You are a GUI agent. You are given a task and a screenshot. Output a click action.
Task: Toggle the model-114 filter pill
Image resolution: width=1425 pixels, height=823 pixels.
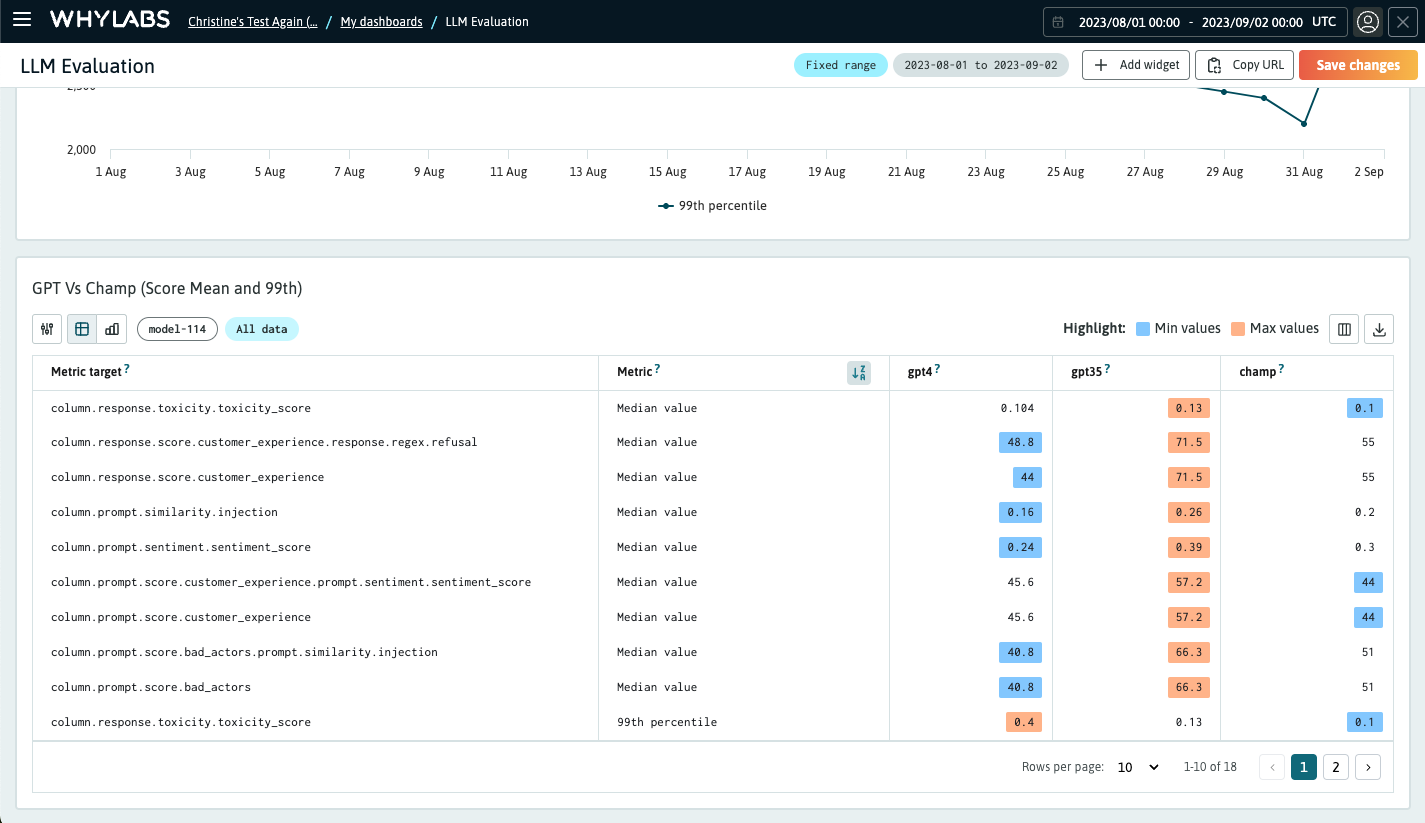(177, 328)
